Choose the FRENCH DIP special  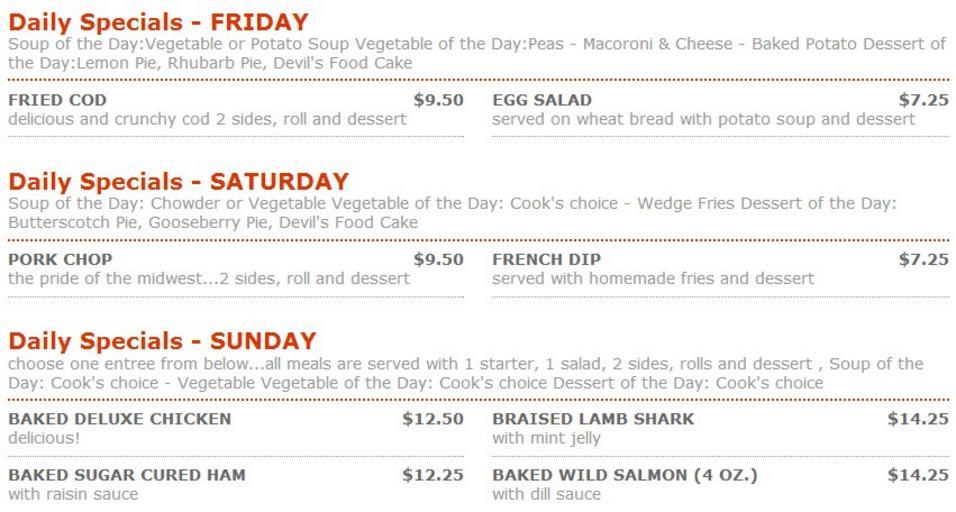tap(546, 260)
